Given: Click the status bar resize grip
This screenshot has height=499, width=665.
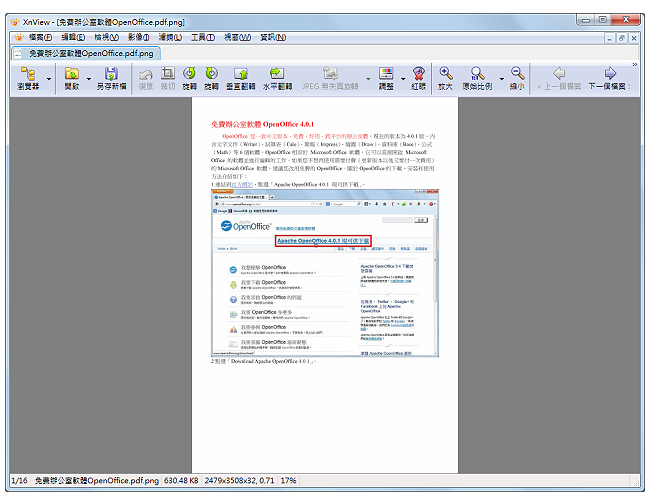Looking at the screenshot, I should tap(636, 482).
